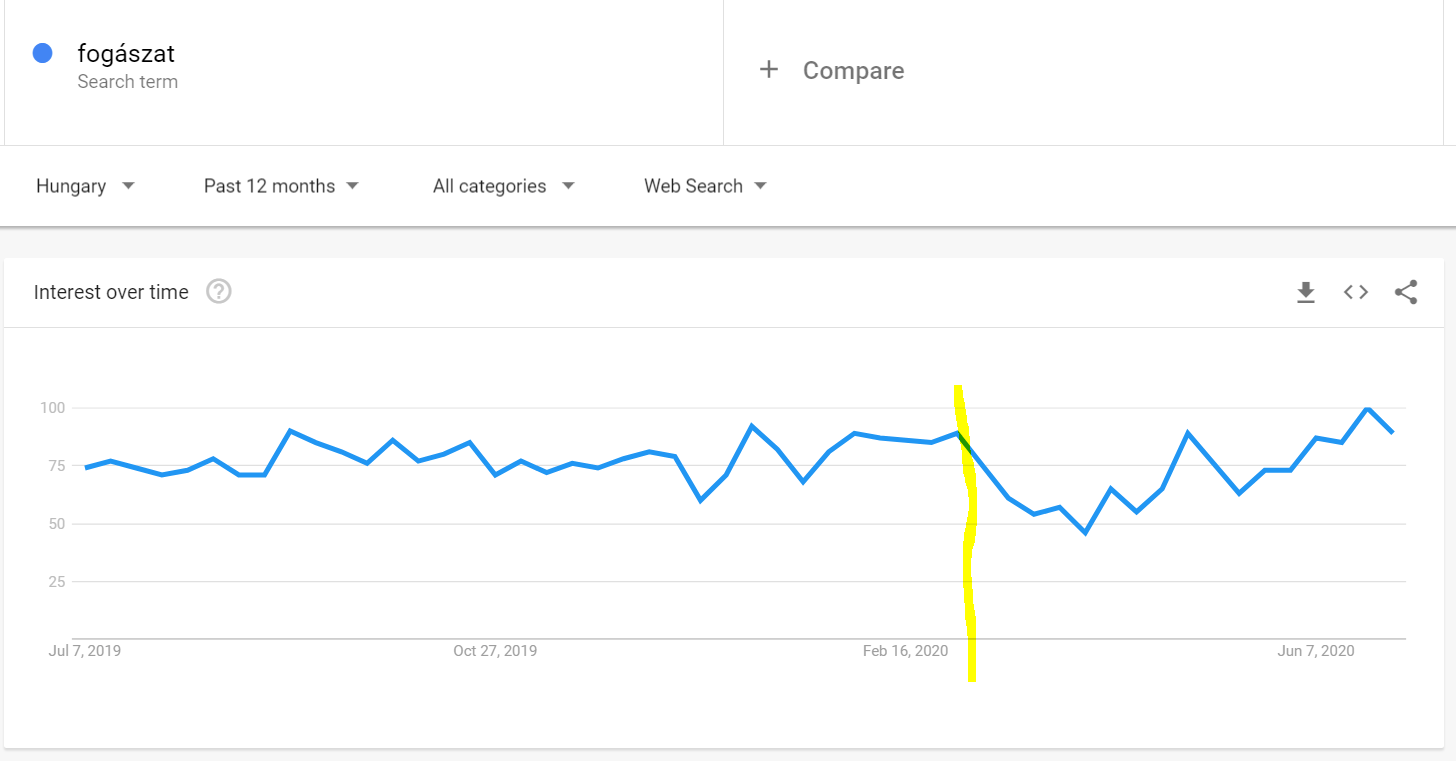
Task: Click the plus icon to add comparison
Action: click(768, 70)
